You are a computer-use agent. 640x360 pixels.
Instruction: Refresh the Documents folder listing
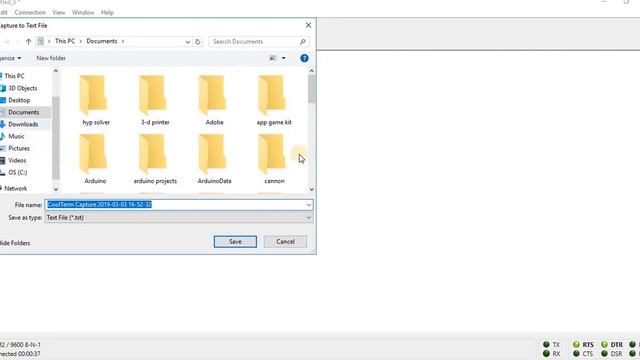click(x=198, y=42)
